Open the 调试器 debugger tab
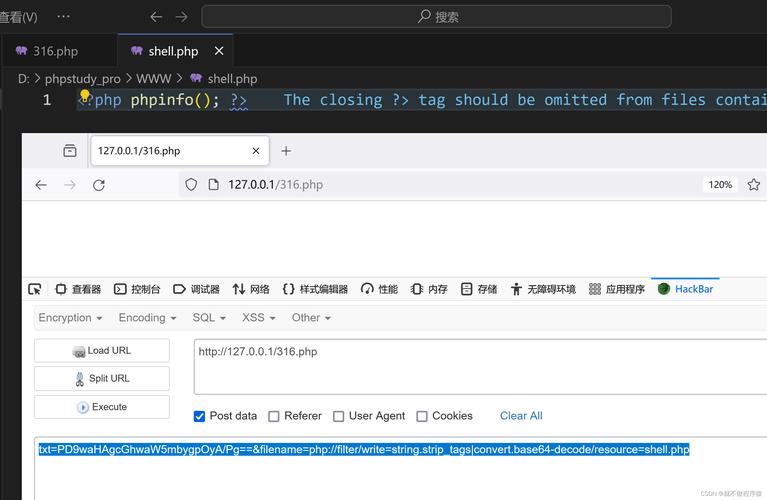The image size is (767, 500). click(197, 289)
